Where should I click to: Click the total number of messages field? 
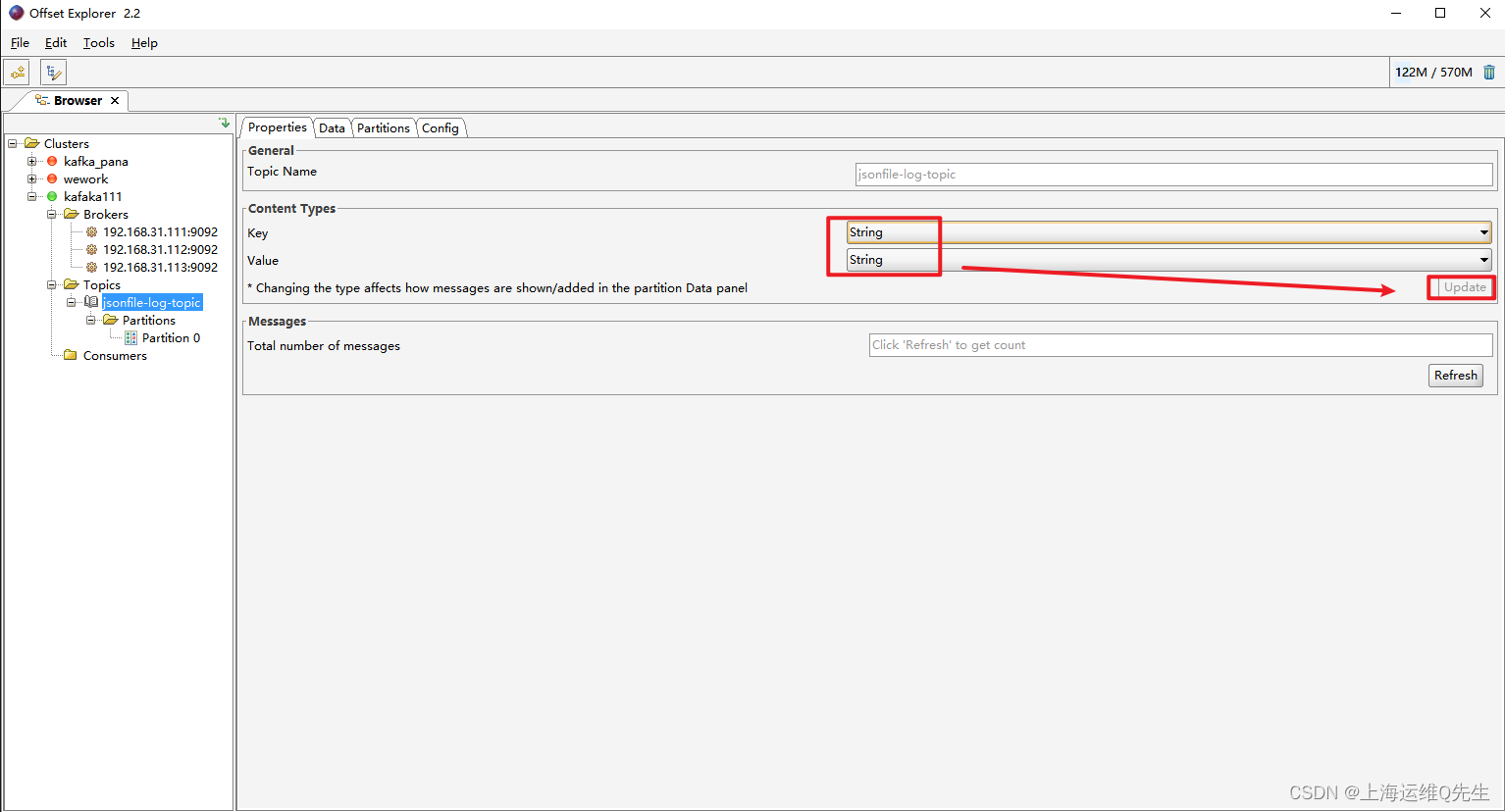[x=1181, y=345]
